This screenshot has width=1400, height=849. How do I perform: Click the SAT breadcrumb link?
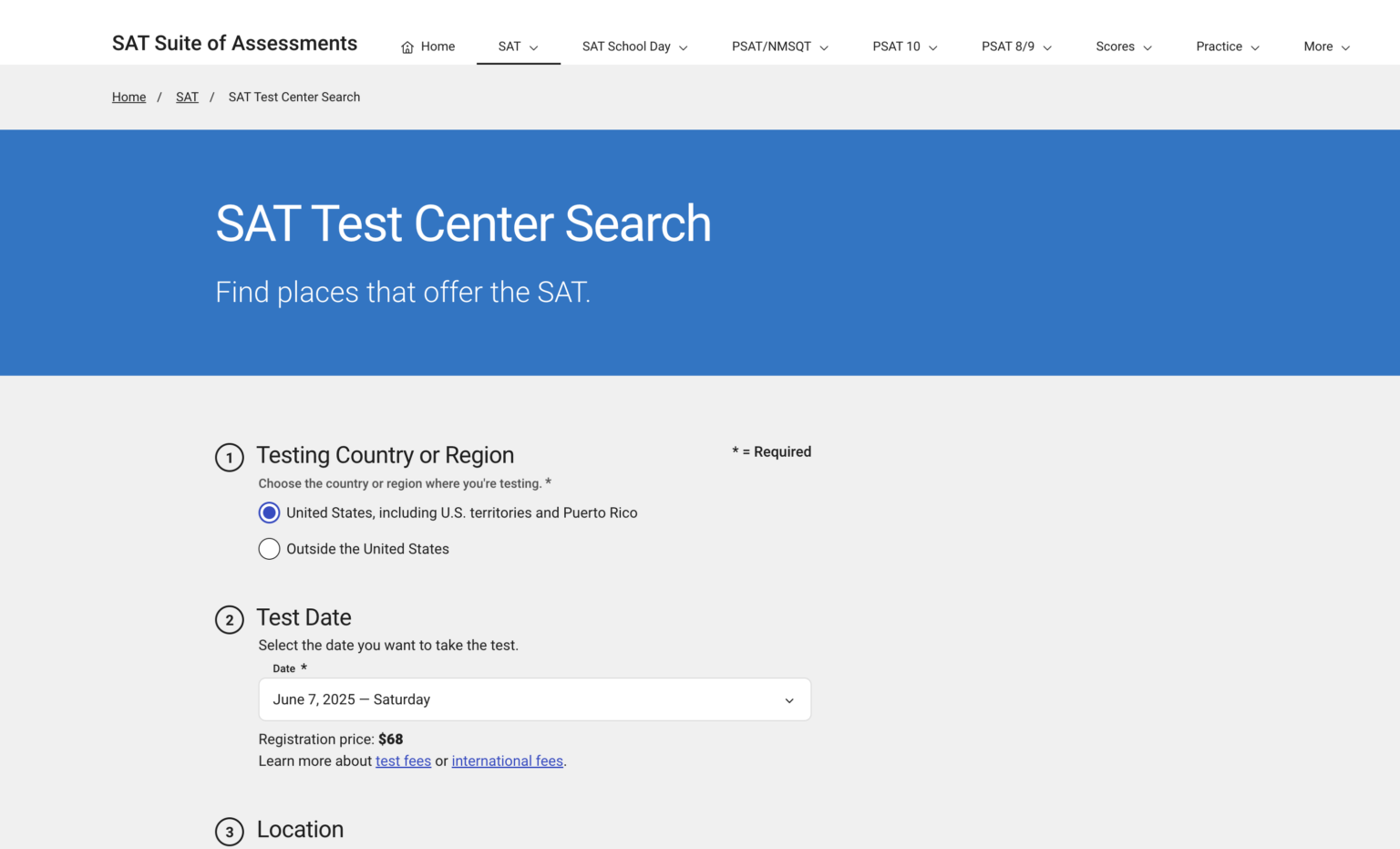pyautogui.click(x=187, y=97)
